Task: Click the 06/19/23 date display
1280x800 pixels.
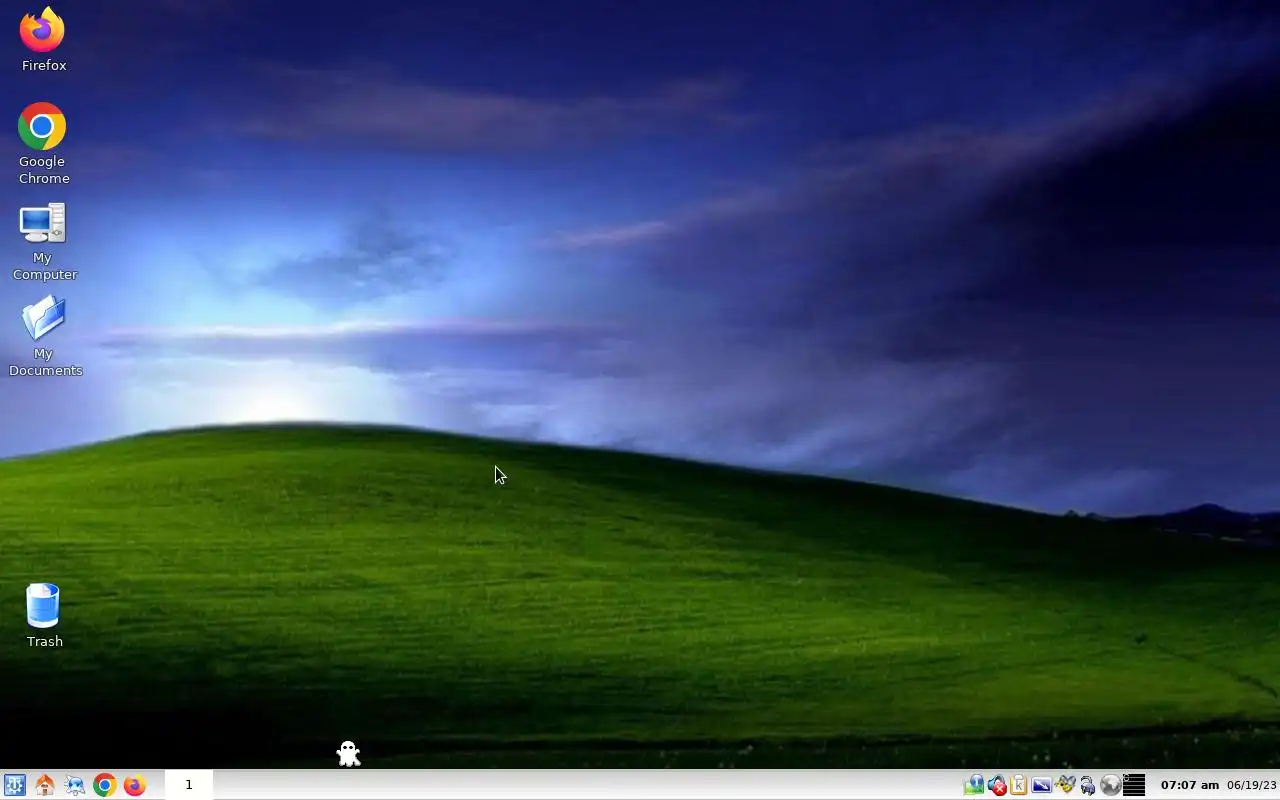Action: click(1251, 785)
